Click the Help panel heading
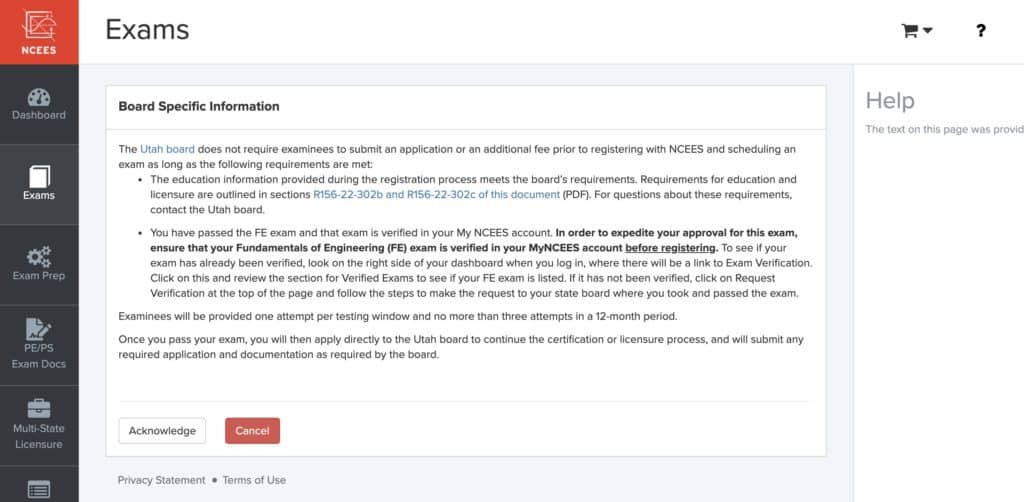Image resolution: width=1024 pixels, height=502 pixels. (890, 100)
